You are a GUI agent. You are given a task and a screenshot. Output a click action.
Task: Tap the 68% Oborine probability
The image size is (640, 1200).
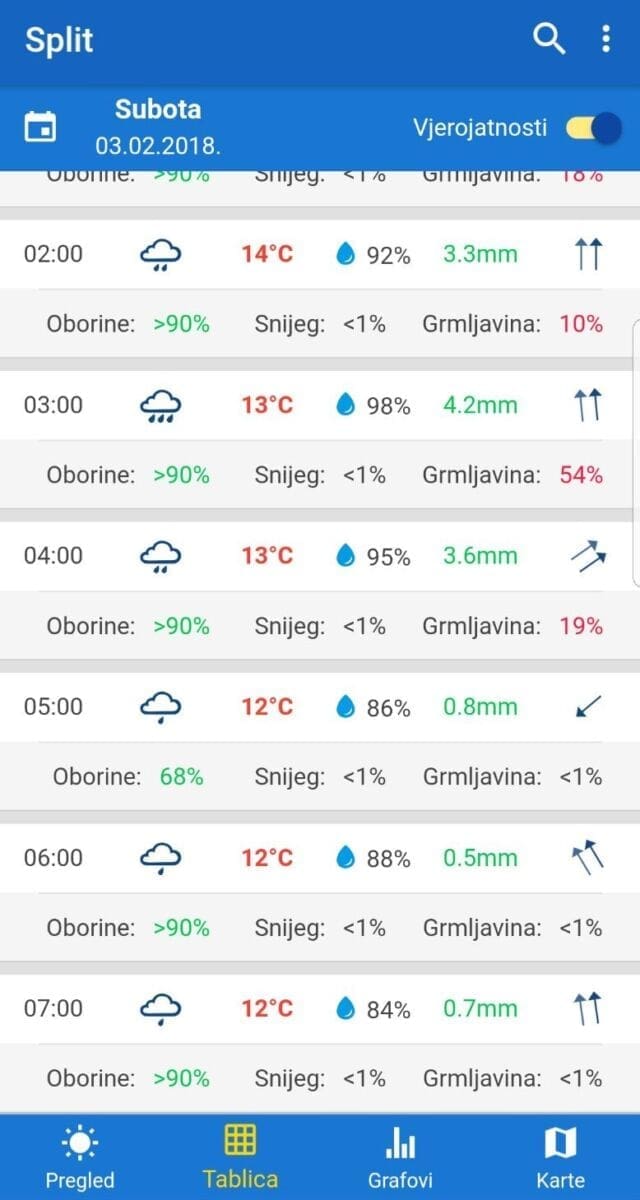(x=181, y=776)
